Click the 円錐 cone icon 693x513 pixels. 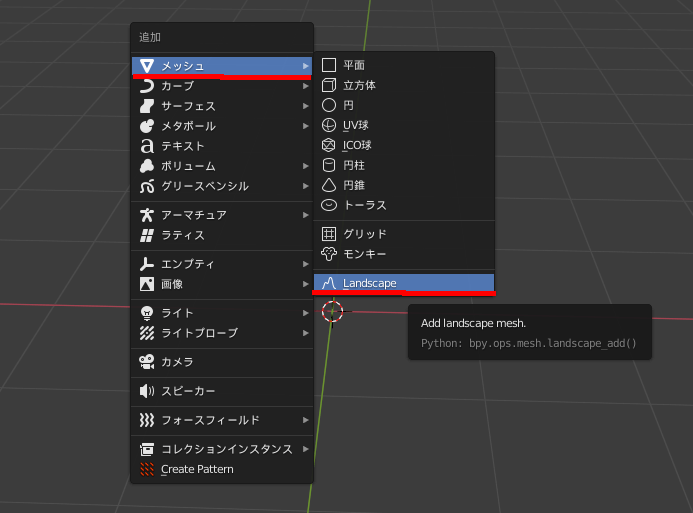tap(329, 185)
